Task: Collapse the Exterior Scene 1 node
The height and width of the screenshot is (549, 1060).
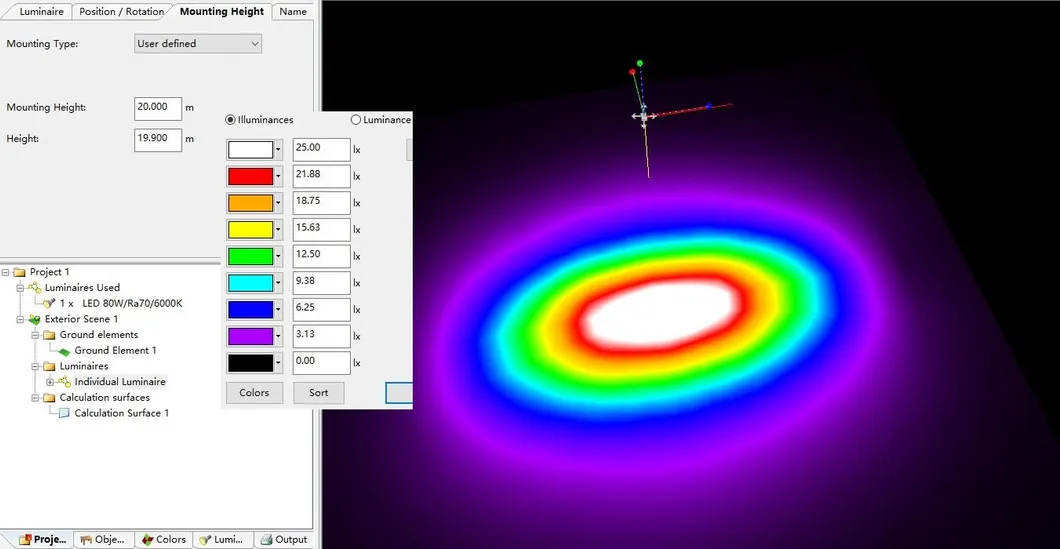Action: [20, 319]
